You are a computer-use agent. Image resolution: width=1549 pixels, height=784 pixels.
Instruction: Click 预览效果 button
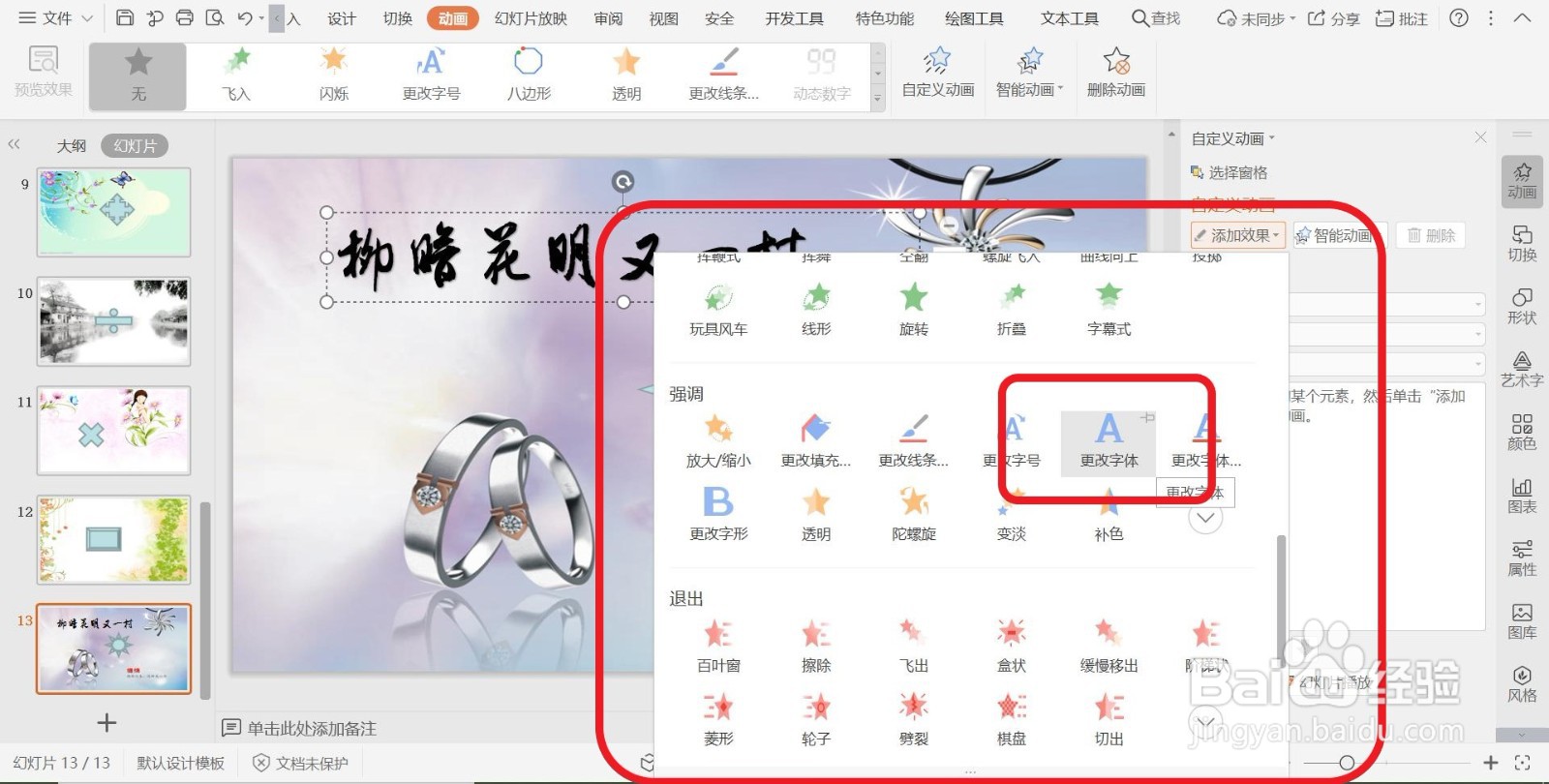(44, 74)
